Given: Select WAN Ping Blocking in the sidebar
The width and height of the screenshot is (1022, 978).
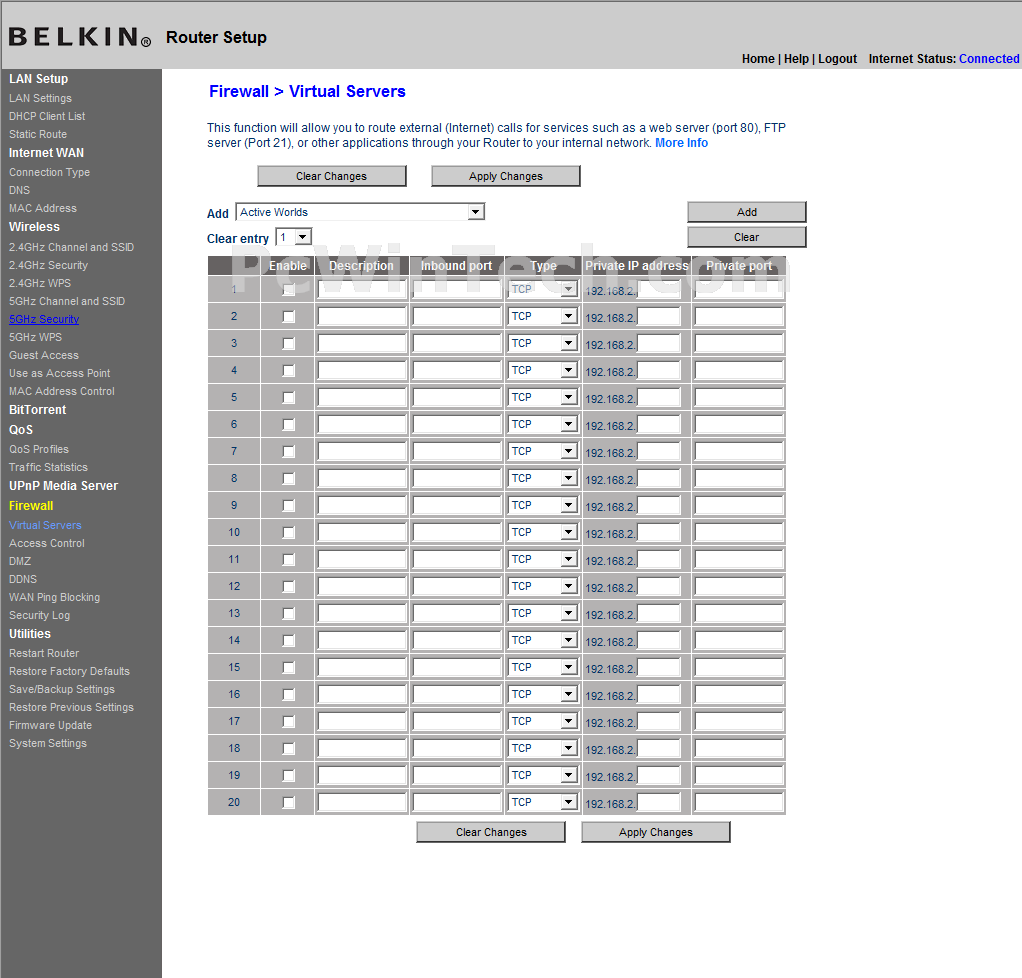Looking at the screenshot, I should pos(55,597).
